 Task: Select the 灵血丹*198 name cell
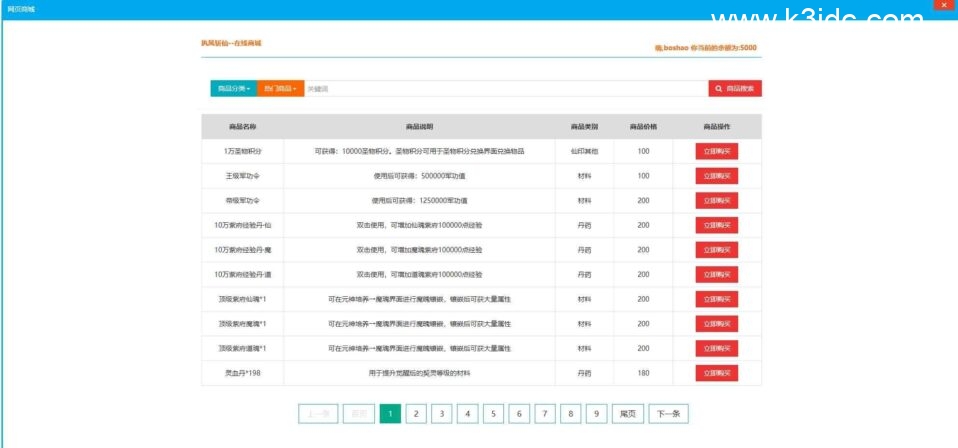coord(243,373)
